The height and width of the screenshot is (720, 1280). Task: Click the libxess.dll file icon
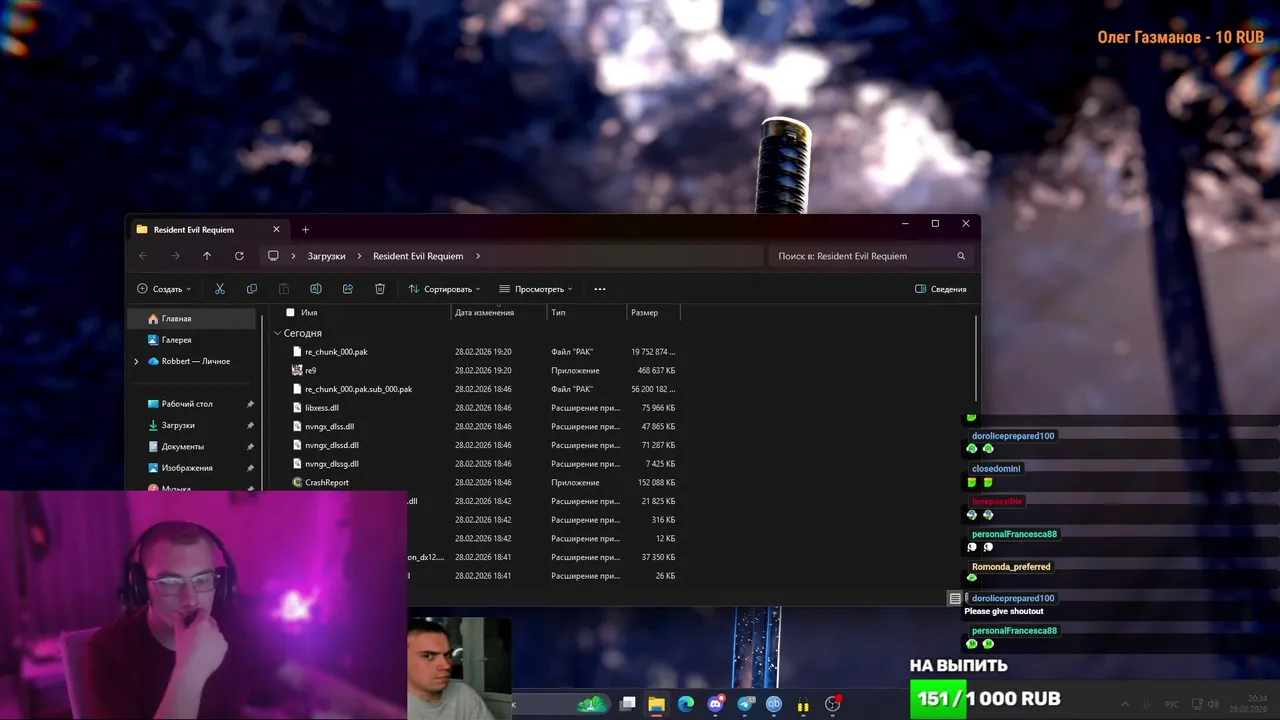click(x=297, y=408)
